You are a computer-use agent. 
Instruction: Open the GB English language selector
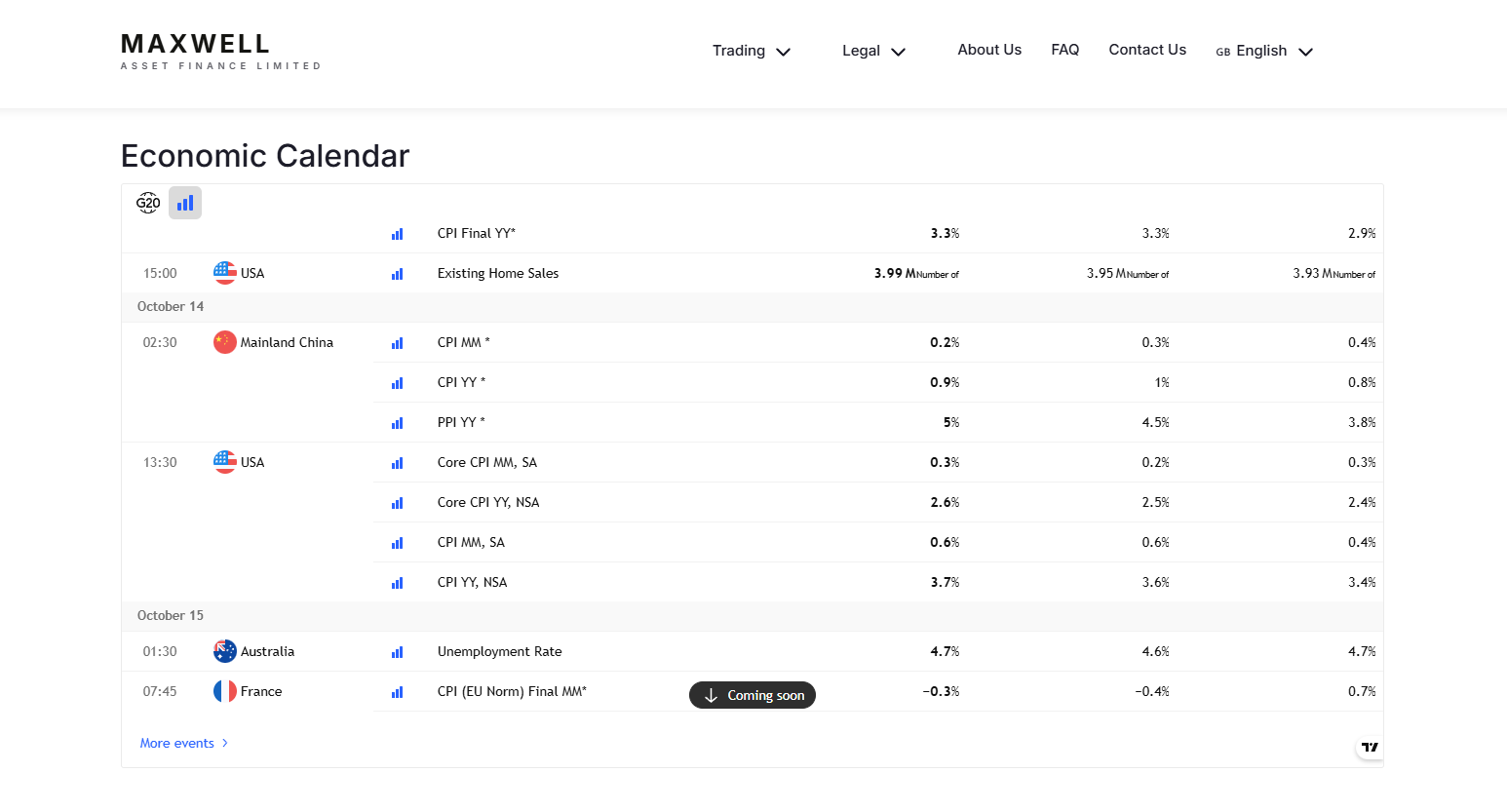1264,51
